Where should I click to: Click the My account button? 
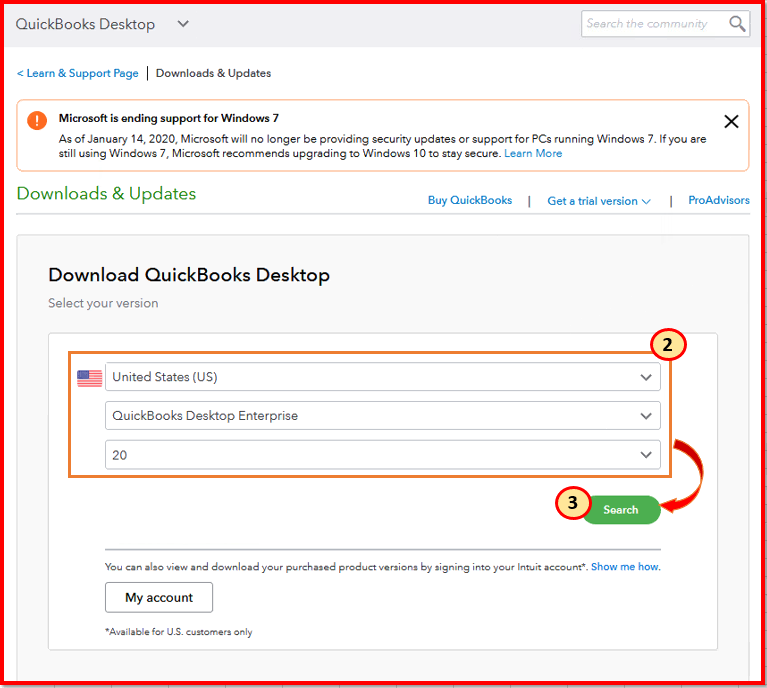coord(159,597)
